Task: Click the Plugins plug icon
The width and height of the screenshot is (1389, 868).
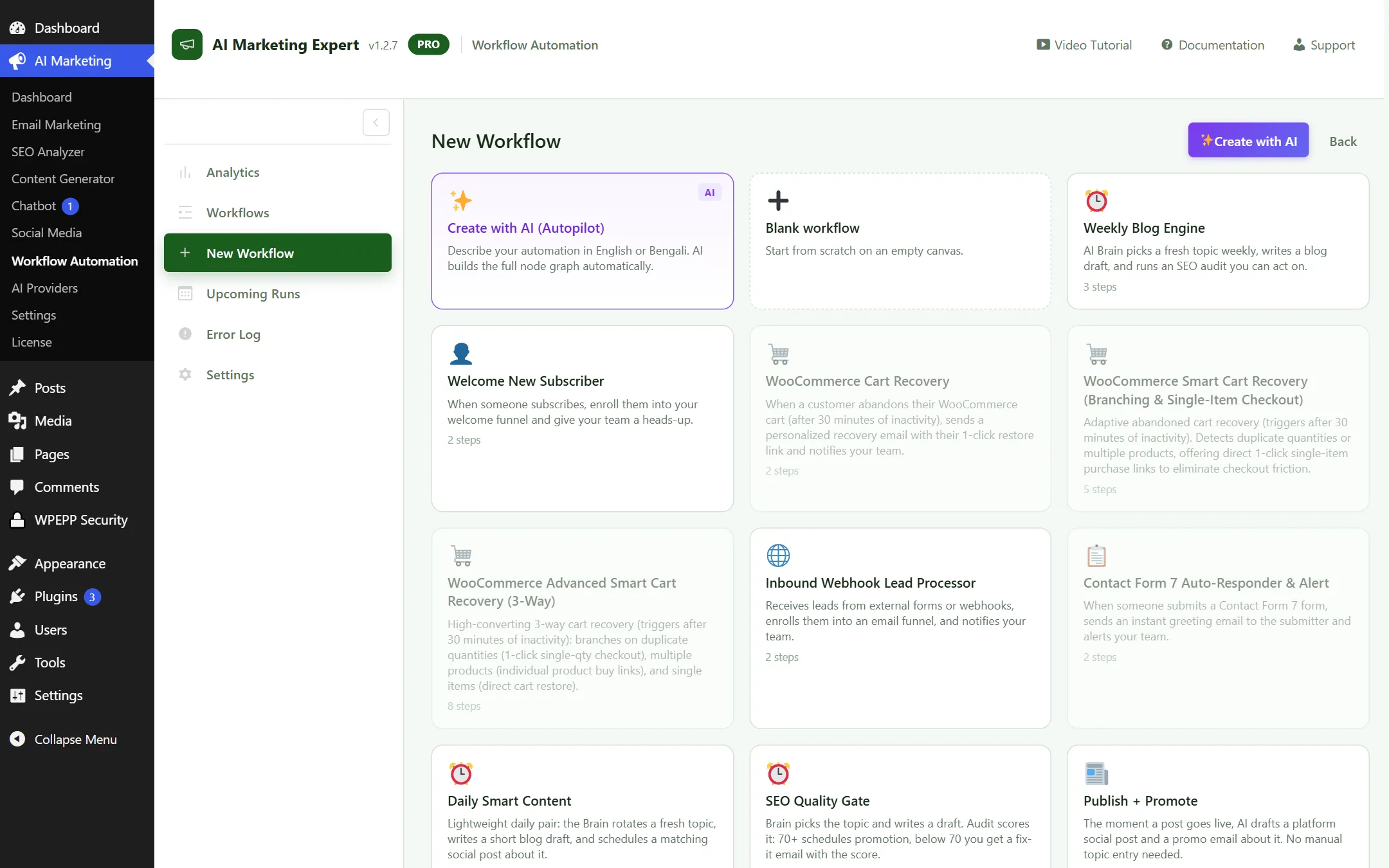Action: 17,596
